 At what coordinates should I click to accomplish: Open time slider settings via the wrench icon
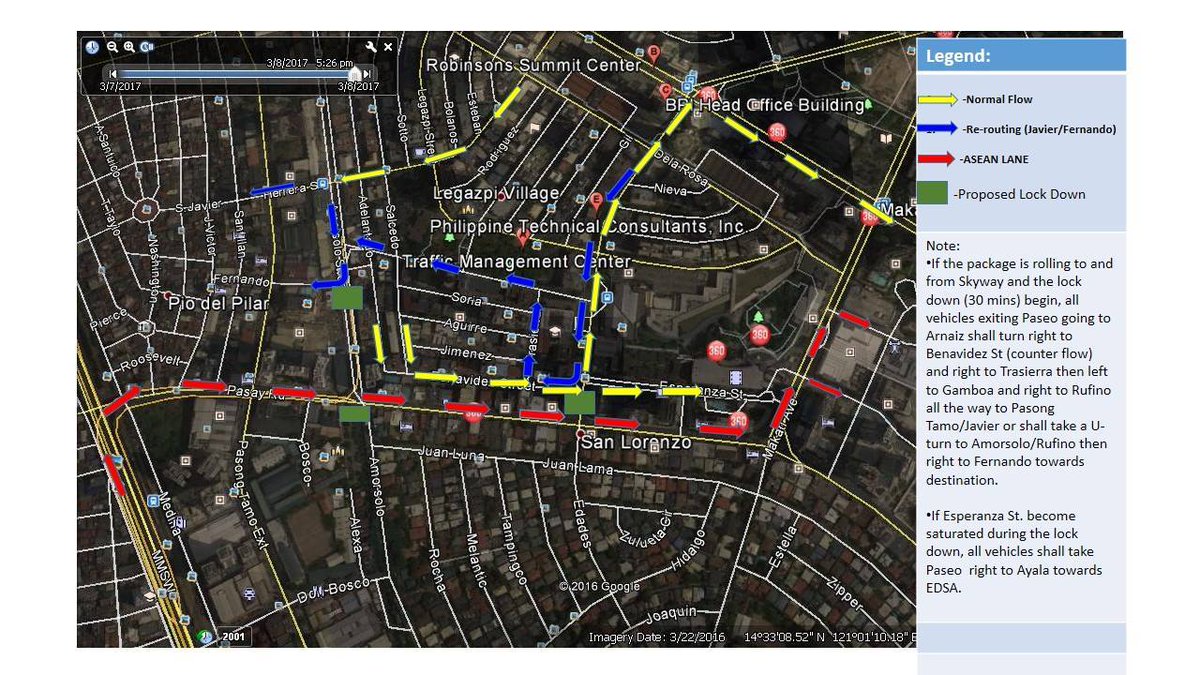[372, 46]
